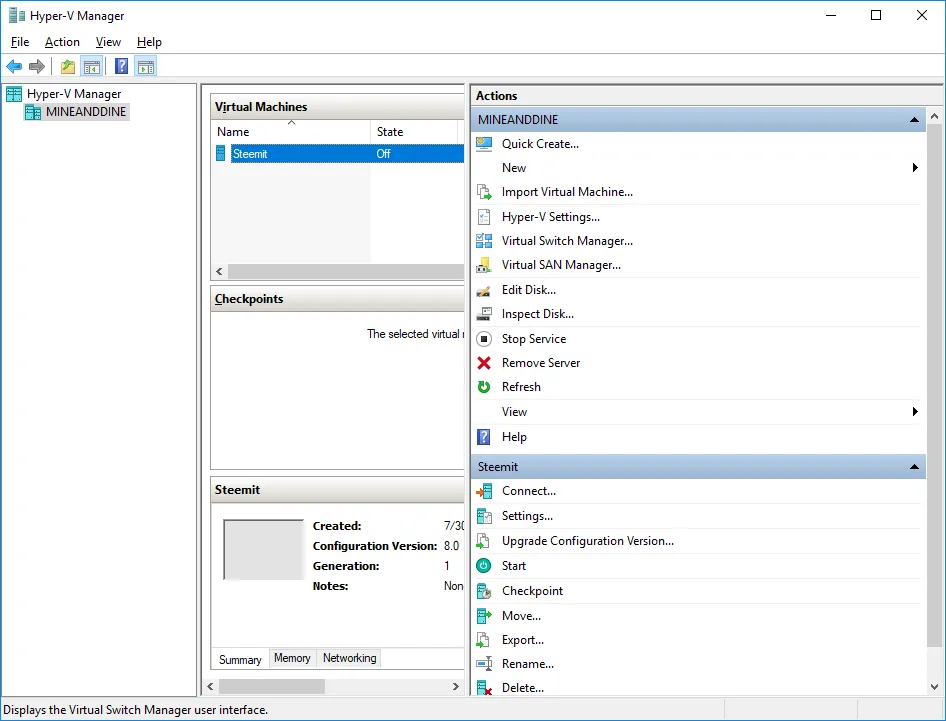The image size is (946, 721).
Task: Click the Checkpoint icon
Action: (x=484, y=591)
